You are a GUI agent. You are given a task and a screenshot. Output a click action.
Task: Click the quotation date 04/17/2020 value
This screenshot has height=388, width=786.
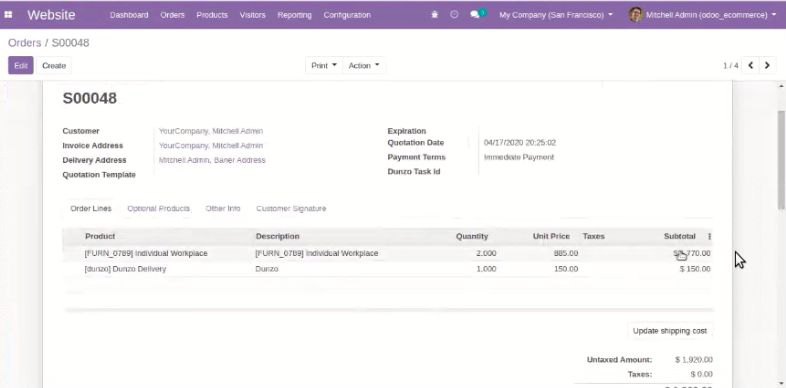520,142
